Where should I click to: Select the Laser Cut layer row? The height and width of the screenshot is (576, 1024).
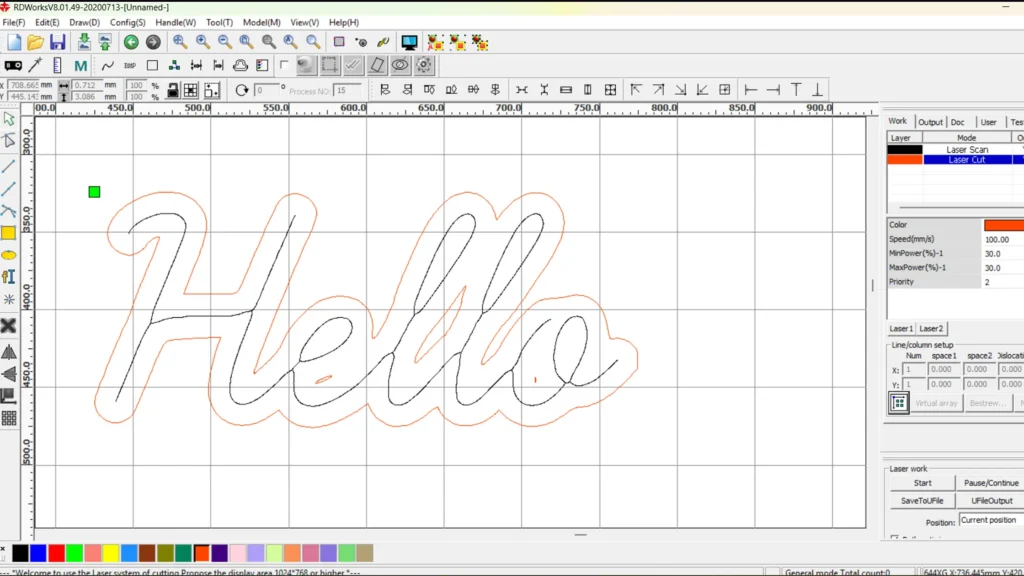coord(955,160)
